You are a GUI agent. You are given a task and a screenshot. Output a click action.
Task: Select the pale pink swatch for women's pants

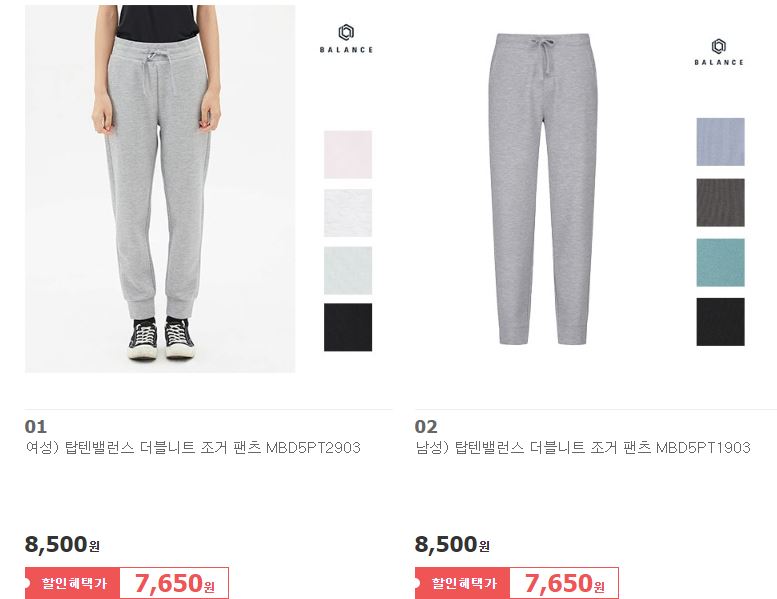click(348, 155)
